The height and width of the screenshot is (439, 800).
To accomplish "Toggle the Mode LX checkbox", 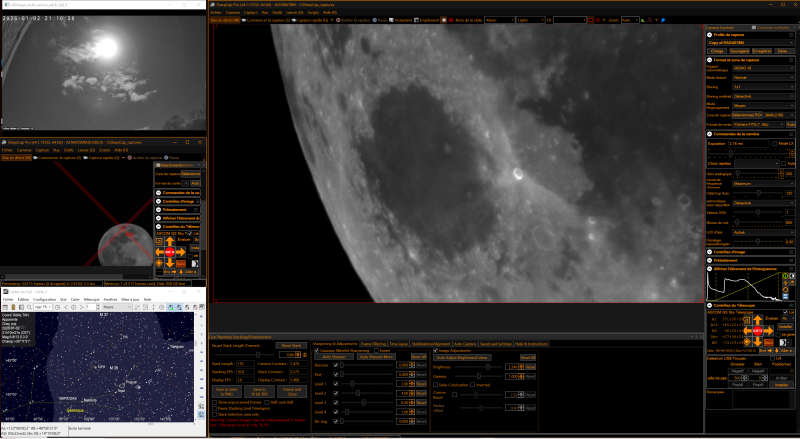I will coord(774,143).
